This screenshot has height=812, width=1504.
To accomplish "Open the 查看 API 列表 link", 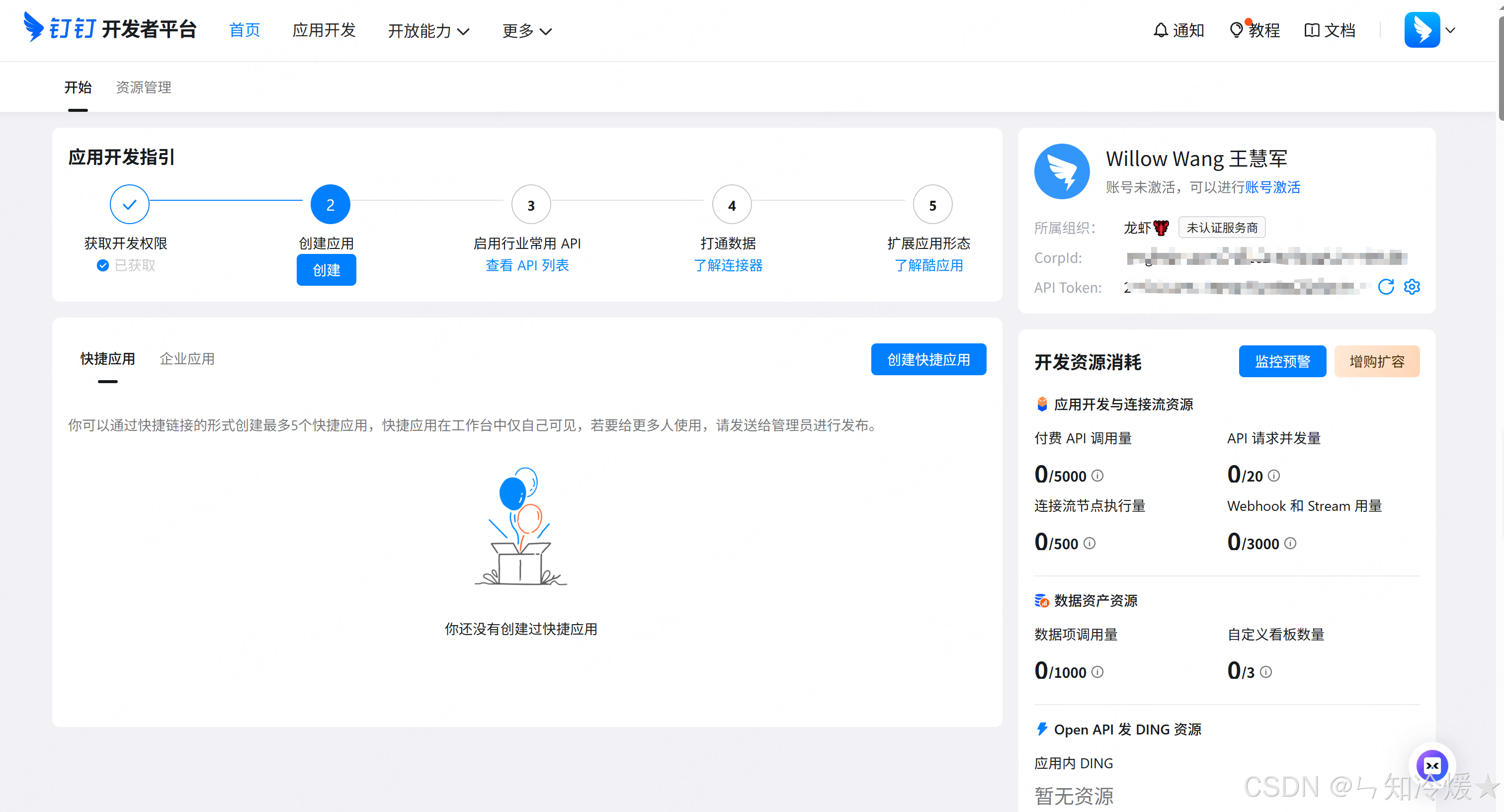I will tap(528, 265).
